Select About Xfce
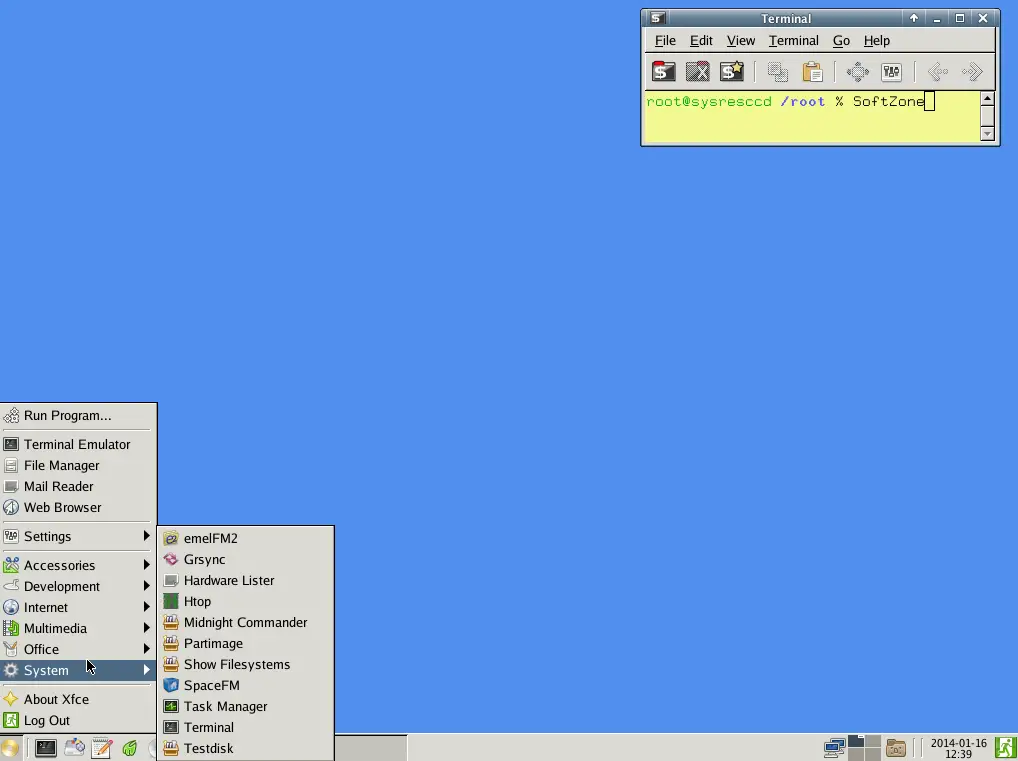 (78, 699)
